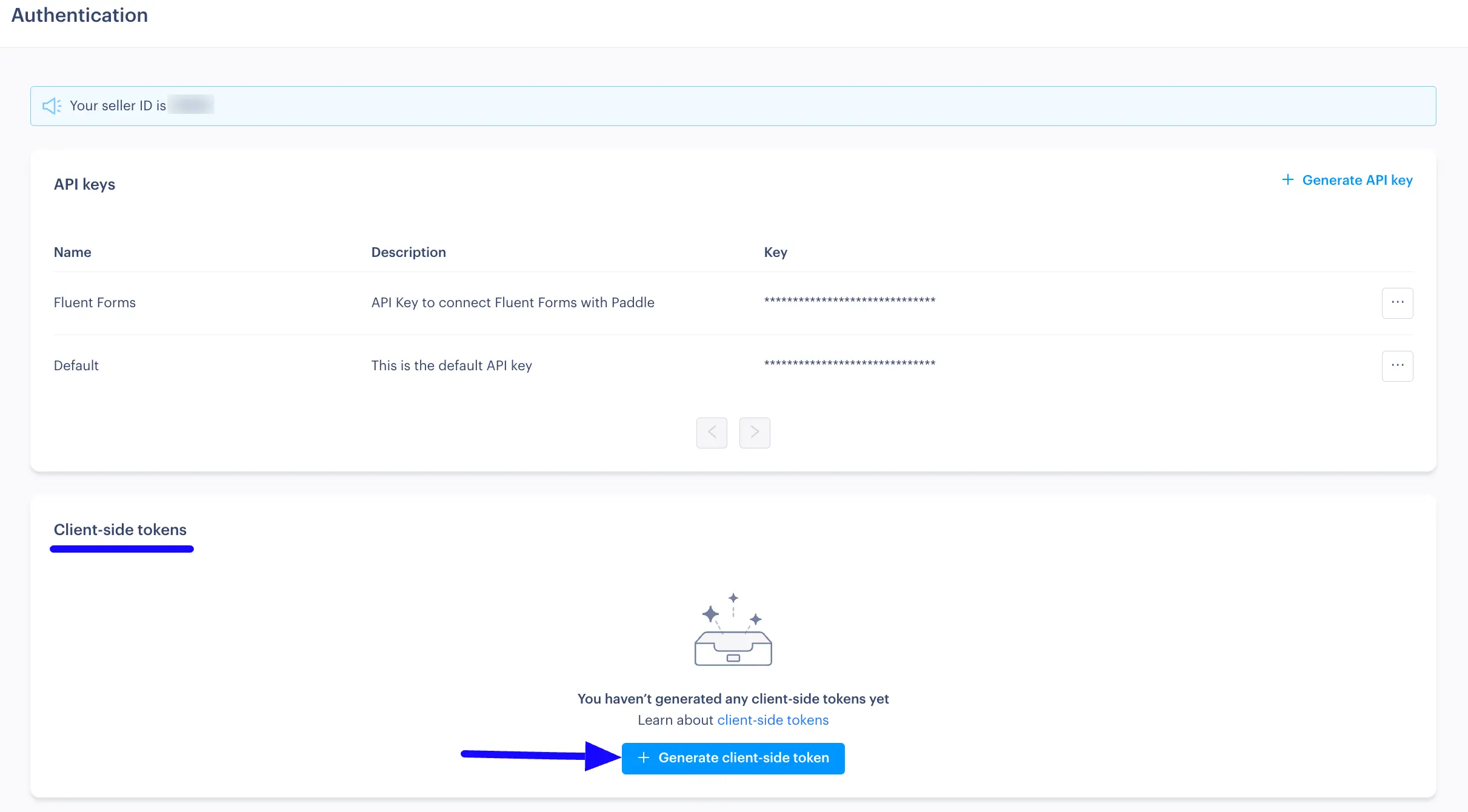Image resolution: width=1468 pixels, height=812 pixels.
Task: Click the Key column header
Action: tap(775, 252)
